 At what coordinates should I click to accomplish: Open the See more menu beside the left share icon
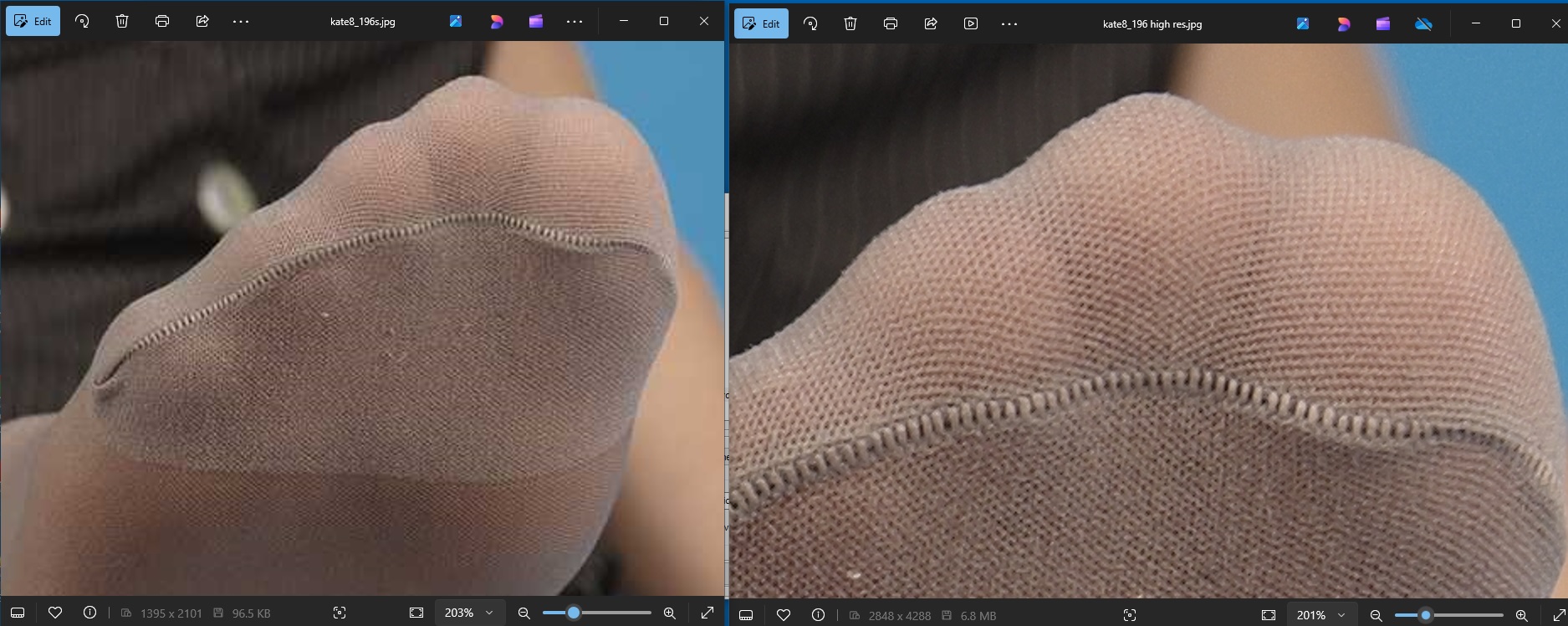(x=241, y=22)
